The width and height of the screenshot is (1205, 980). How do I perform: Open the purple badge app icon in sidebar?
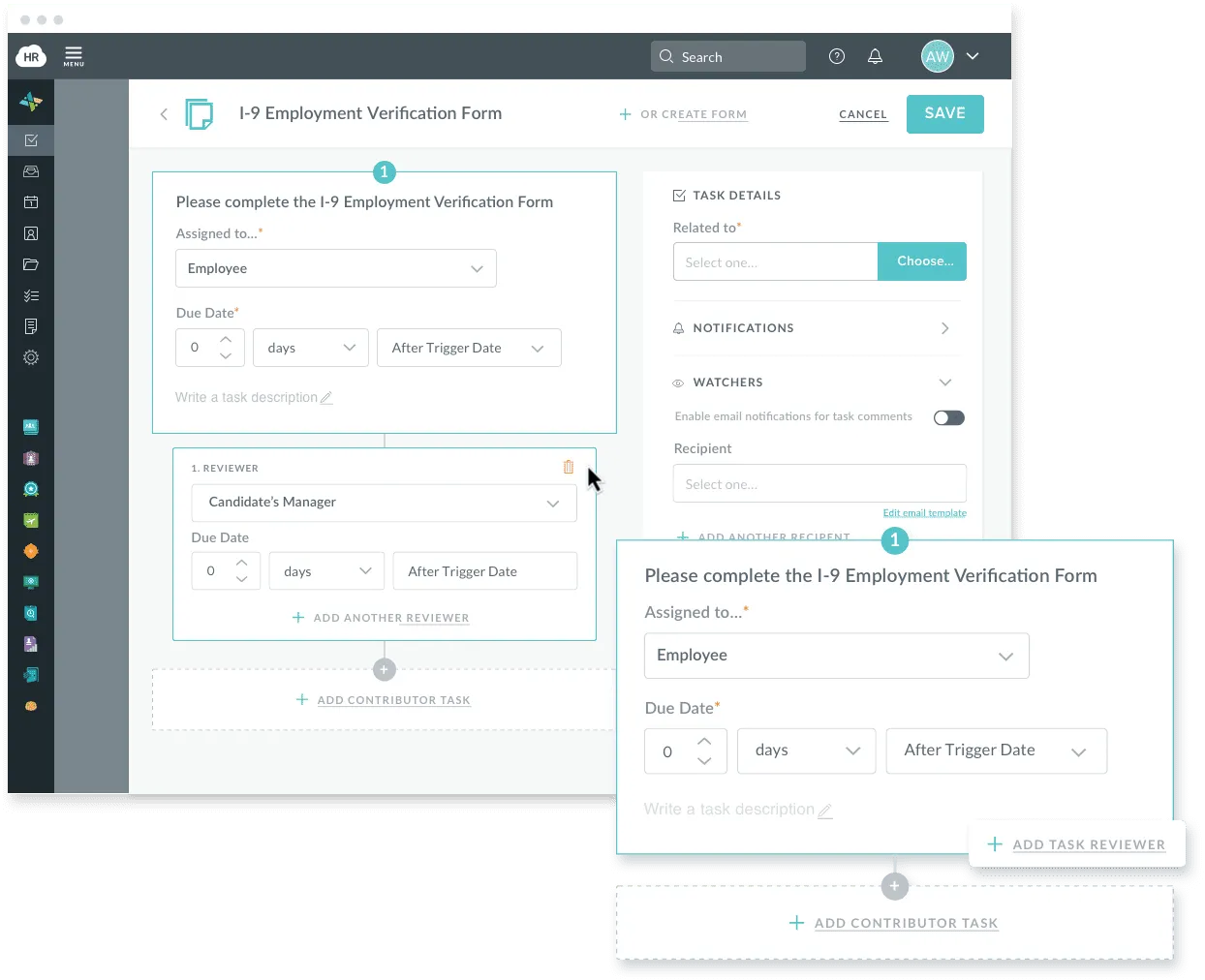[x=31, y=458]
